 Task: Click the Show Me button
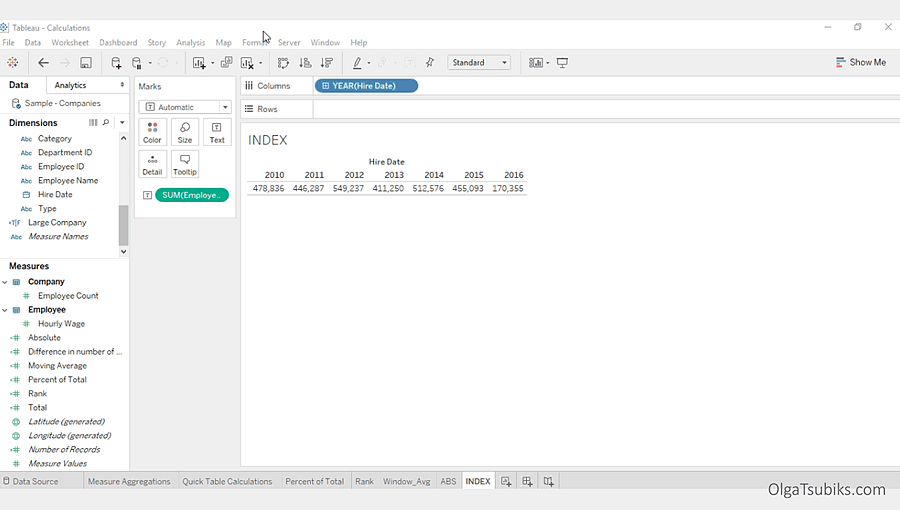point(861,62)
